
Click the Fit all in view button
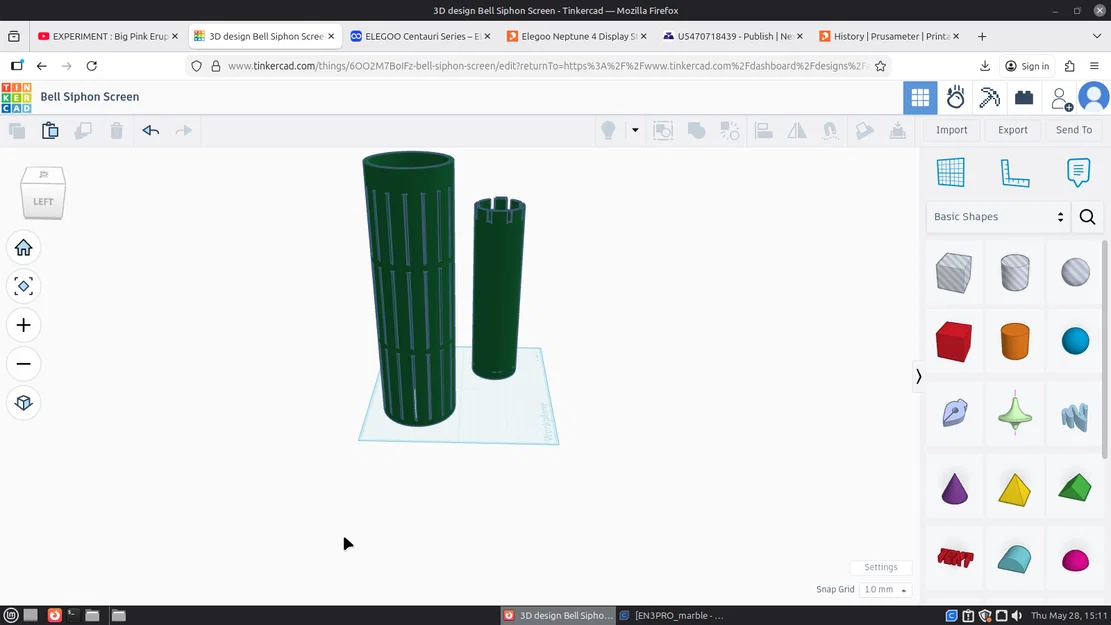(23, 286)
